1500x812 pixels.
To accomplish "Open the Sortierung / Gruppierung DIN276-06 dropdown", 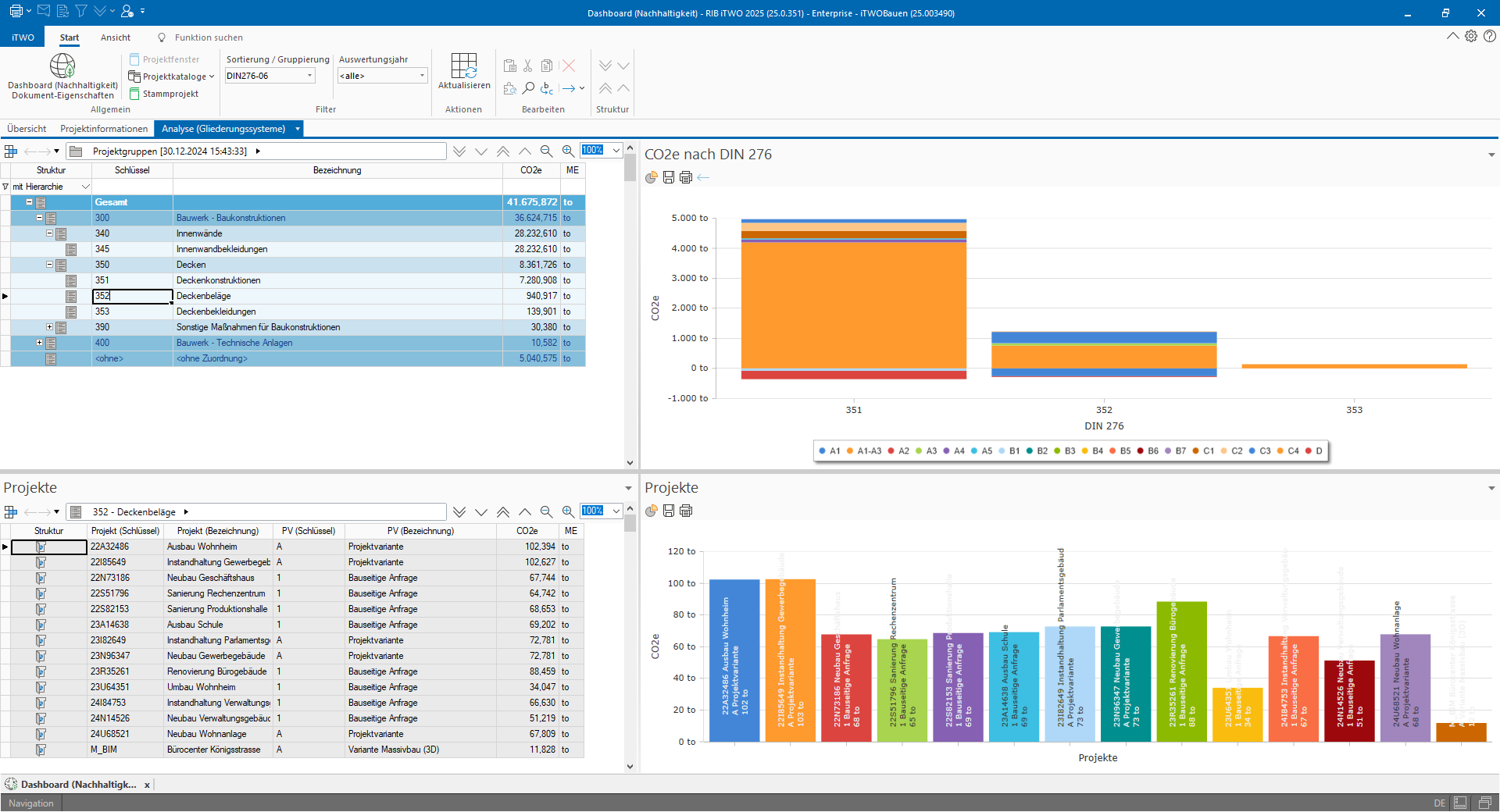I will [x=309, y=76].
